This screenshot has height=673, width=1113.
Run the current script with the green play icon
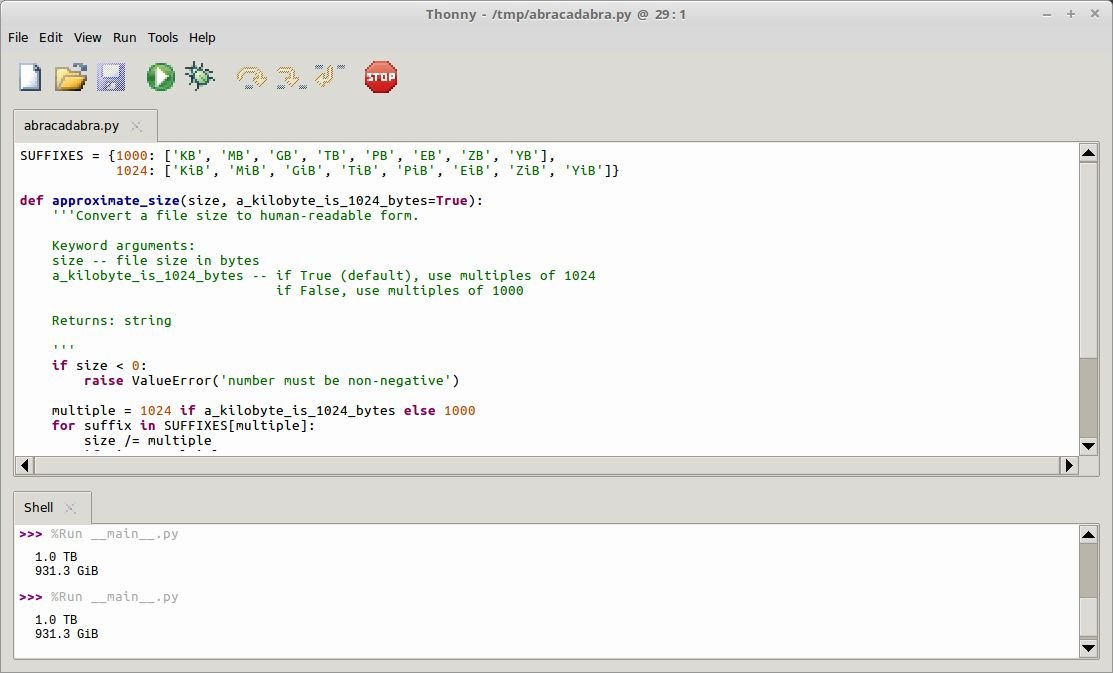(160, 77)
